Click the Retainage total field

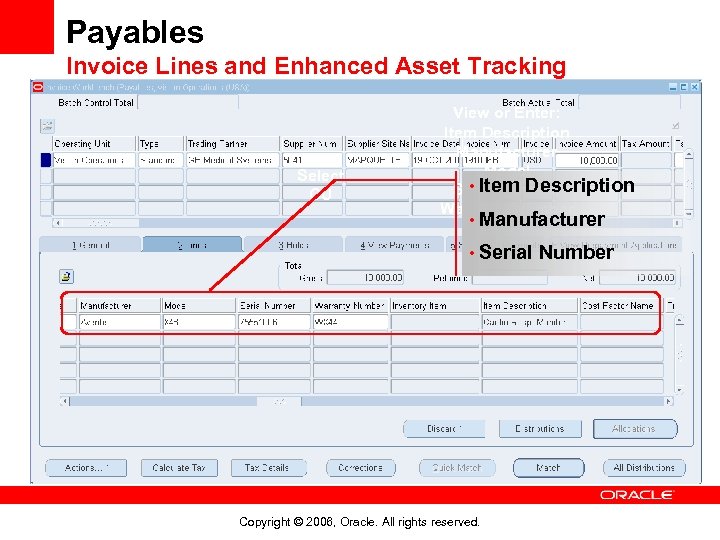click(x=510, y=278)
